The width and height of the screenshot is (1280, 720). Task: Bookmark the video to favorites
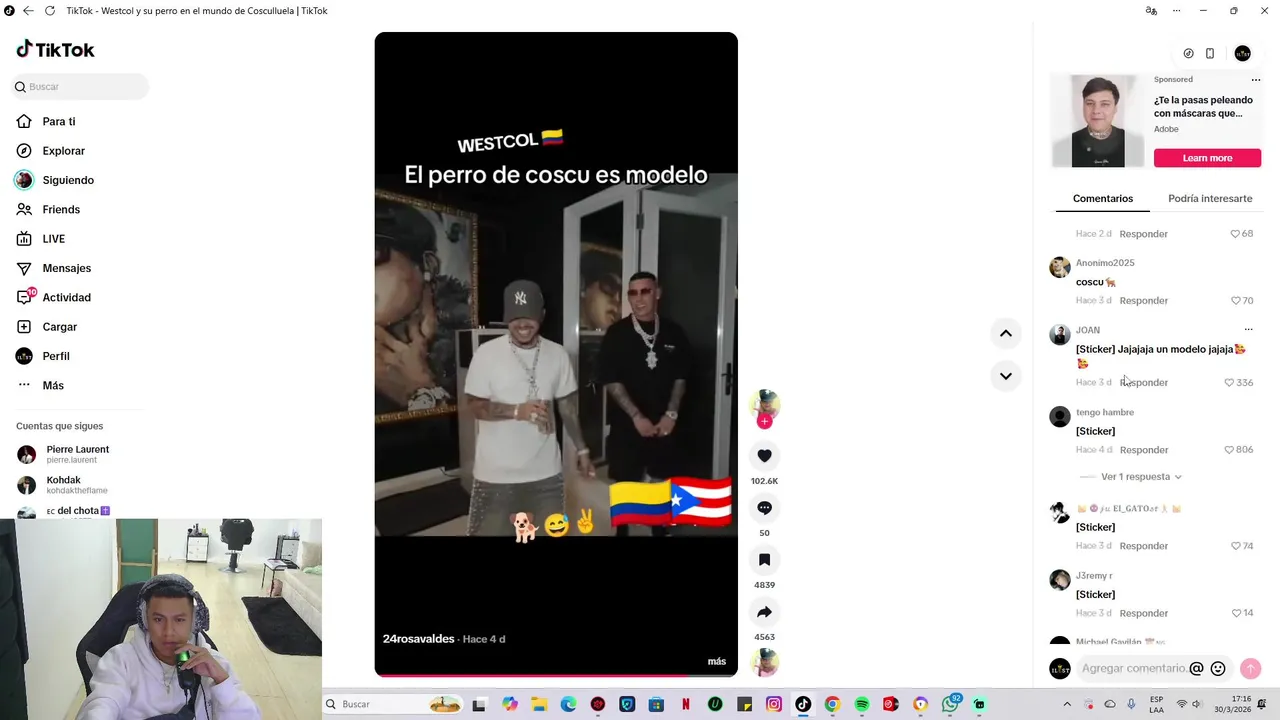(x=764, y=560)
